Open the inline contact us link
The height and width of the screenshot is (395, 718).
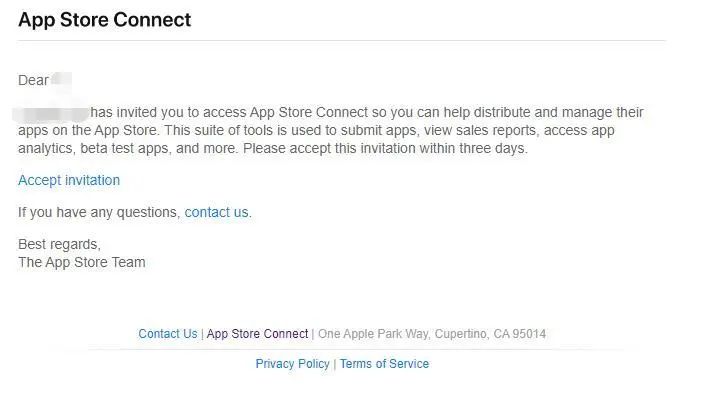pos(216,212)
